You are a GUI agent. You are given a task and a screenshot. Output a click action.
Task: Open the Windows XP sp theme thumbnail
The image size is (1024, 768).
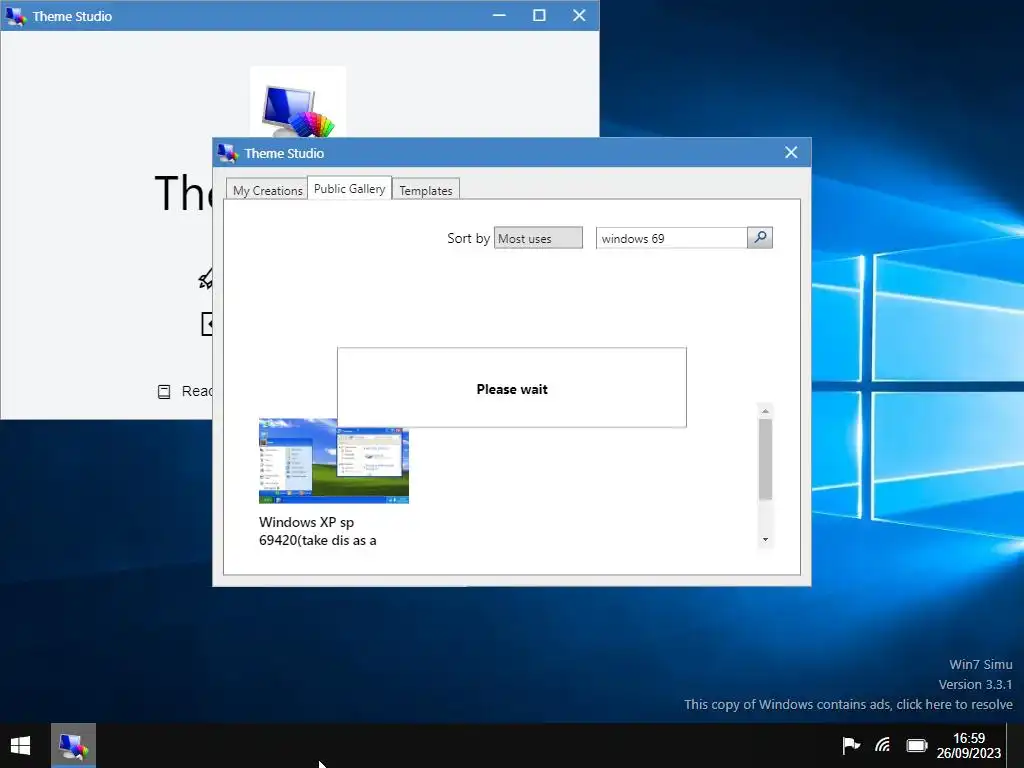pos(334,461)
